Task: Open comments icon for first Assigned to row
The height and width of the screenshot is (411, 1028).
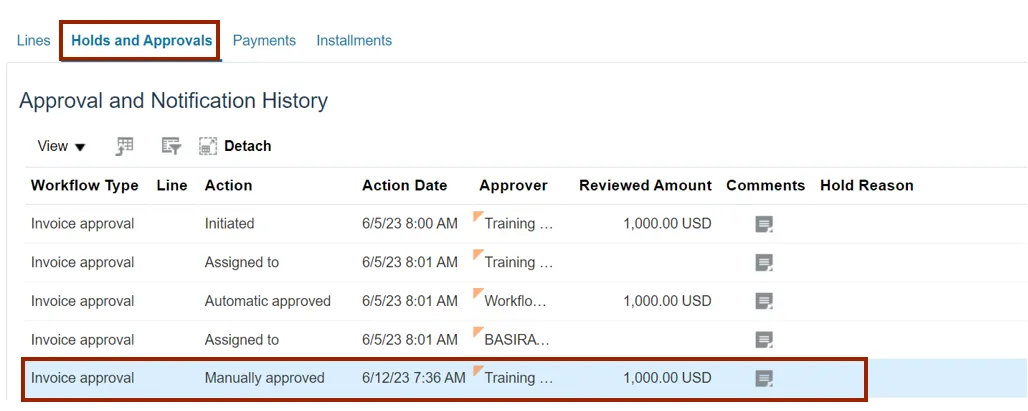Action: (764, 263)
